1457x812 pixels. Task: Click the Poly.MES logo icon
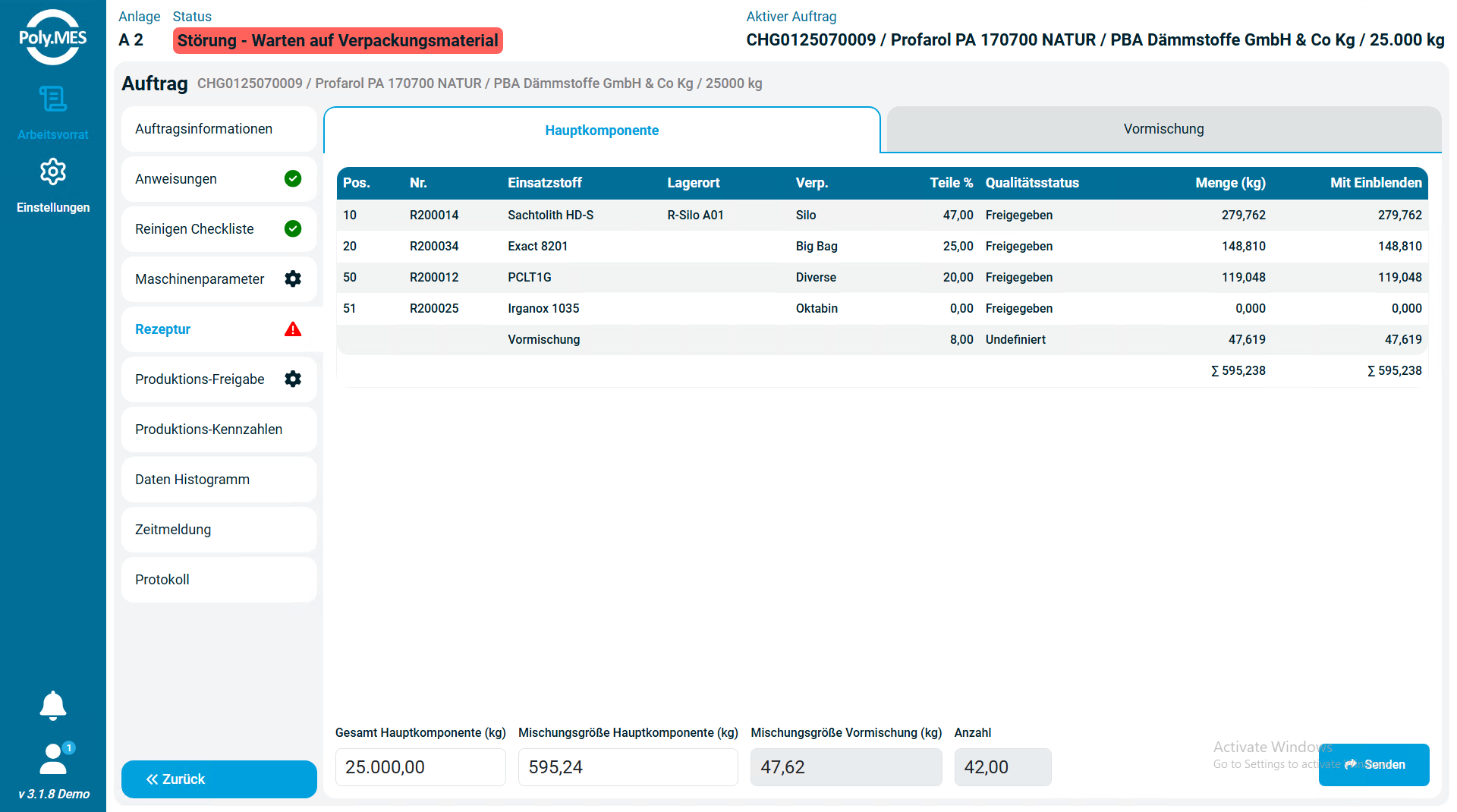[52, 37]
